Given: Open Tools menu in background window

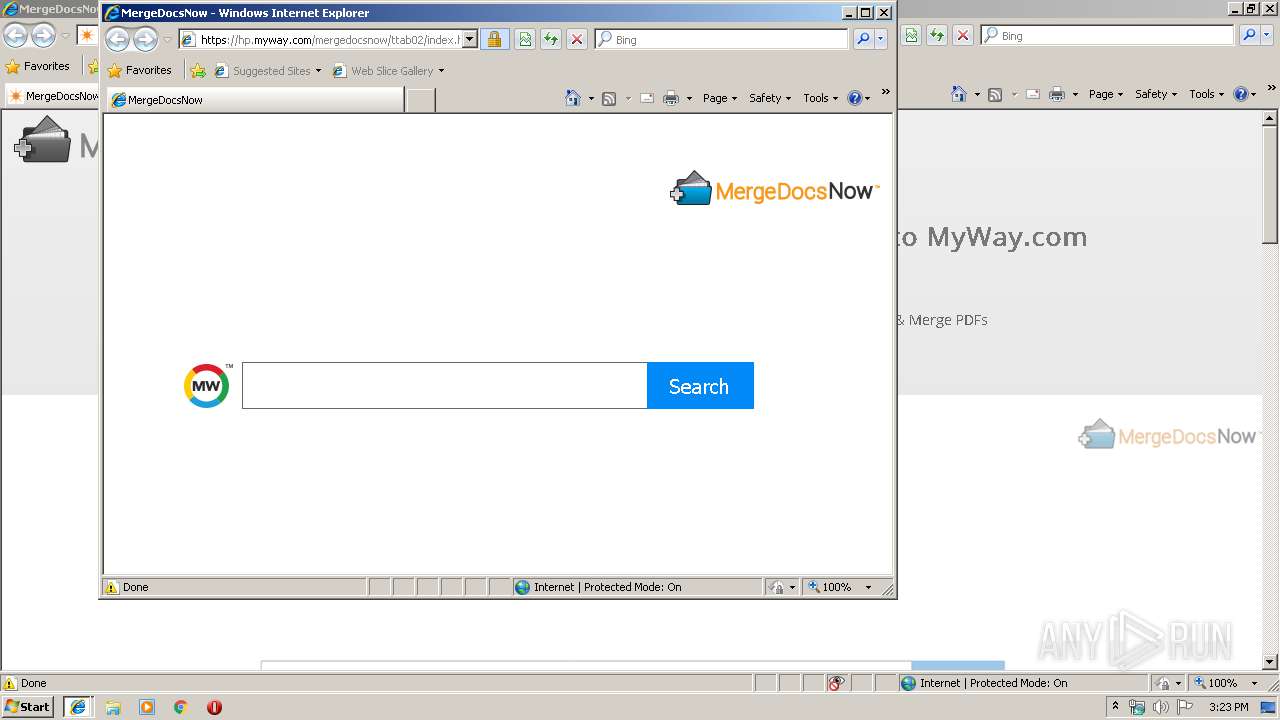Looking at the screenshot, I should [1206, 93].
